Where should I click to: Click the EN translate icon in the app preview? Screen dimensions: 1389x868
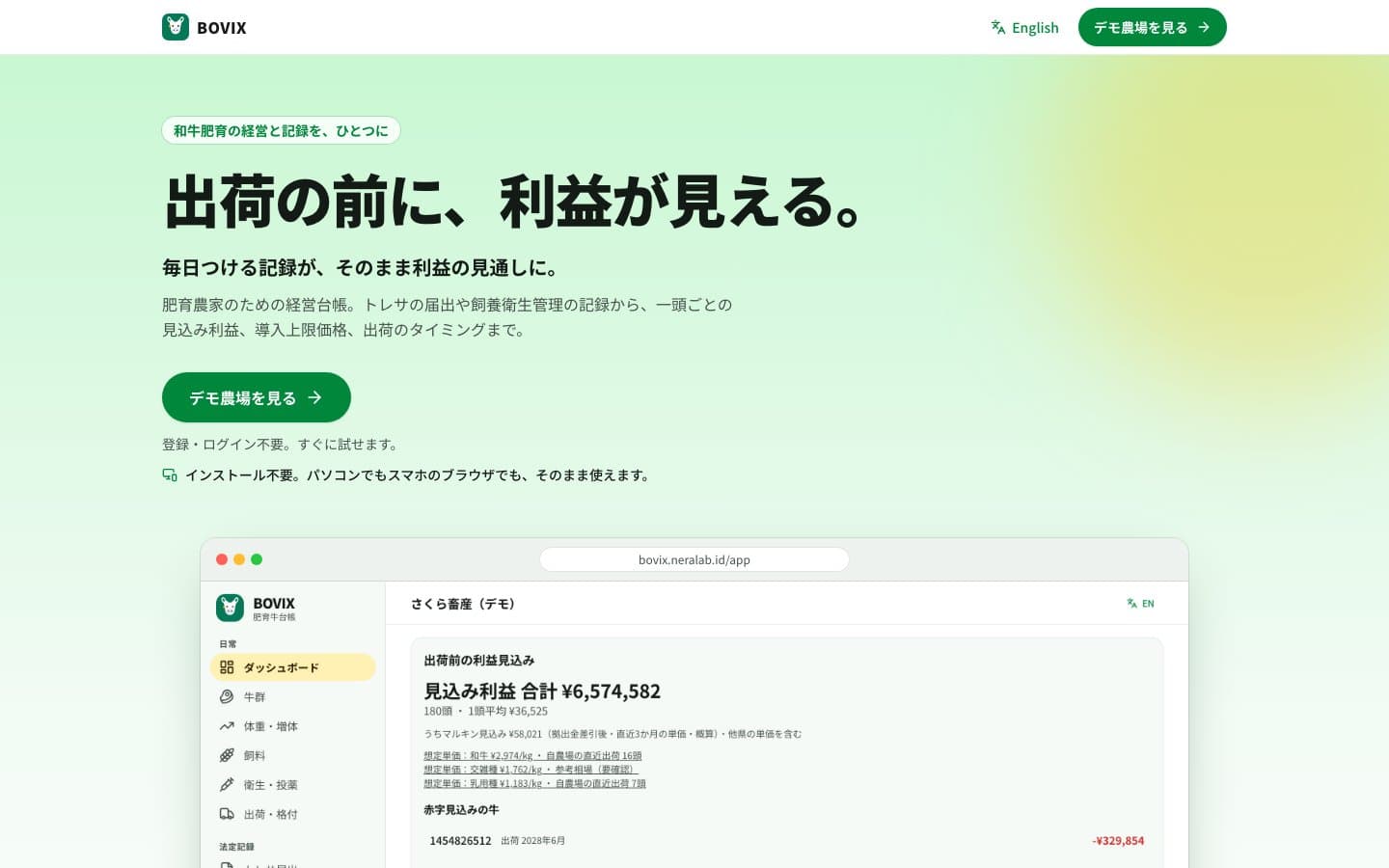[x=1131, y=604]
